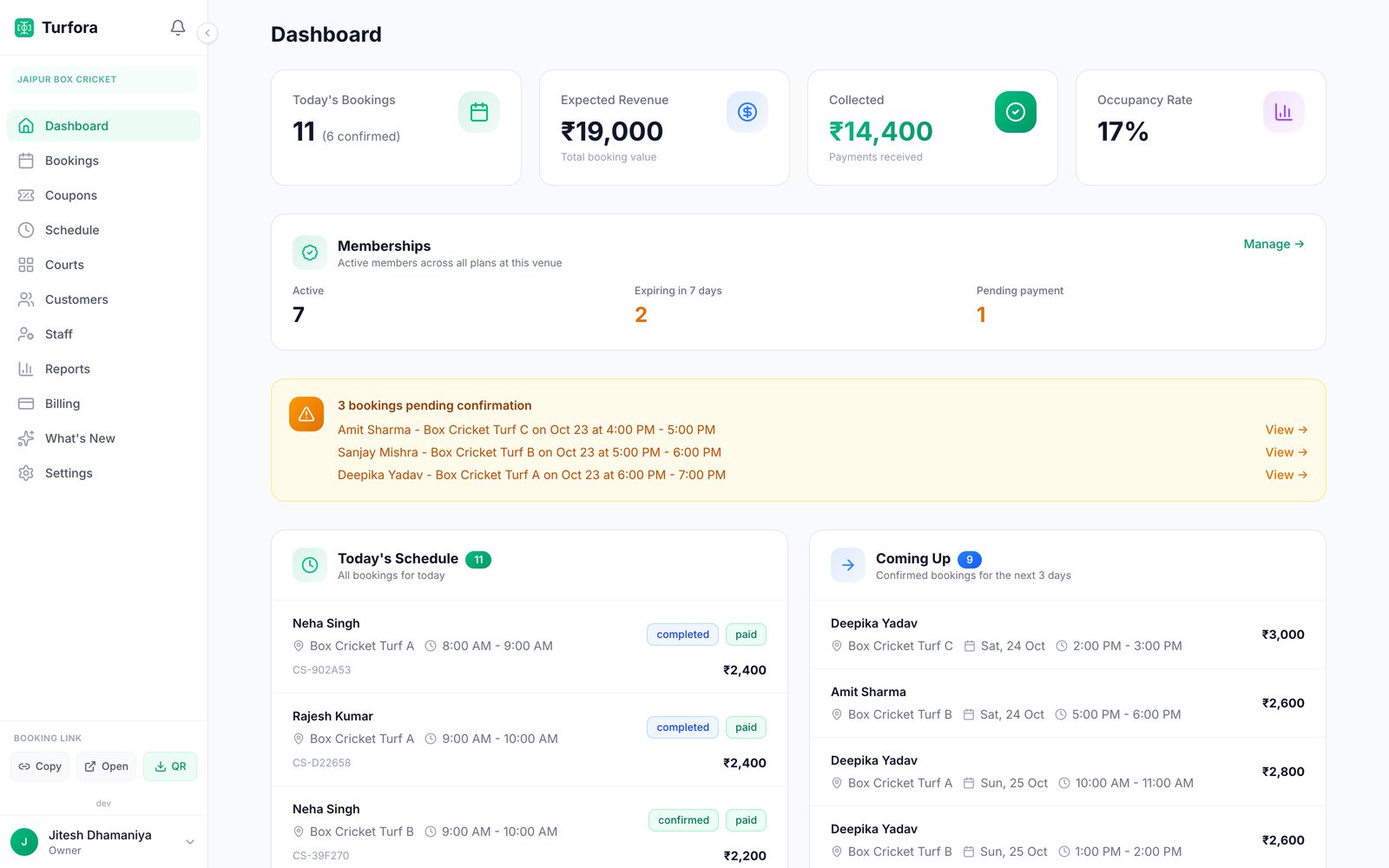
Task: Open the booking link in new tab
Action: click(x=107, y=766)
